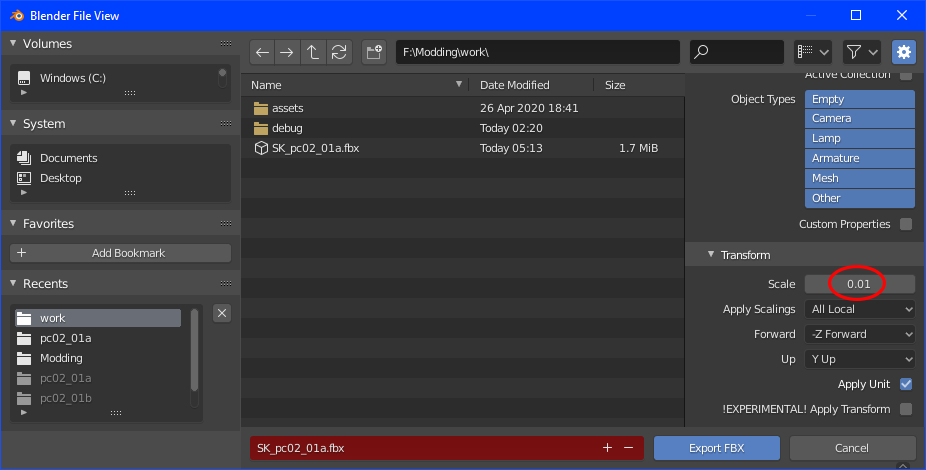Collapse the Recents panel
The width and height of the screenshot is (926, 470).
pyautogui.click(x=13, y=283)
